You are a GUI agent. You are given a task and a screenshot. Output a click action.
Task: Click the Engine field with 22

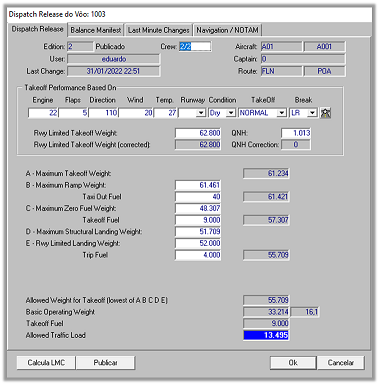pos(43,113)
